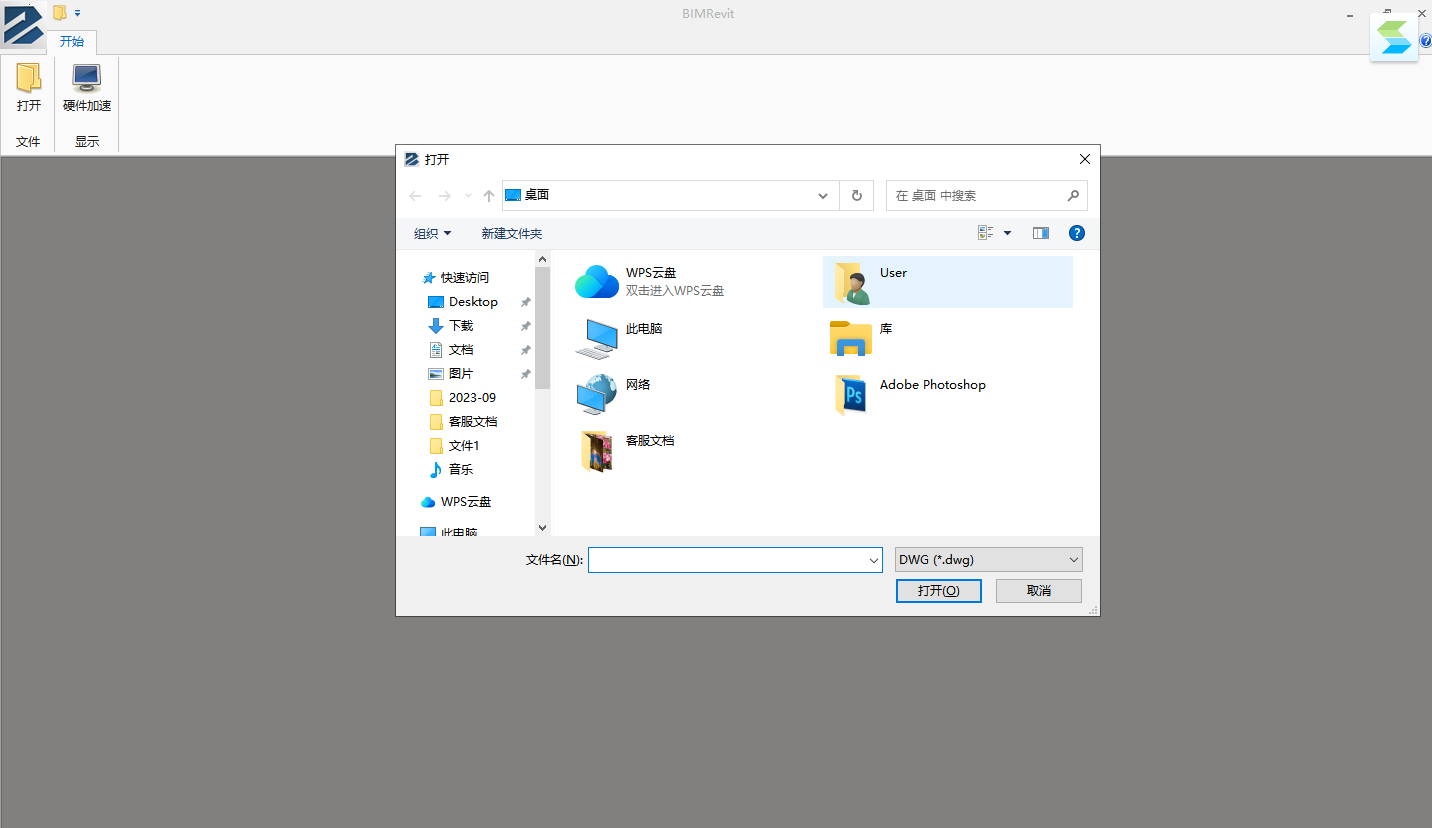Select 文档 in navigation pane
This screenshot has width=1432, height=828.
coord(461,350)
